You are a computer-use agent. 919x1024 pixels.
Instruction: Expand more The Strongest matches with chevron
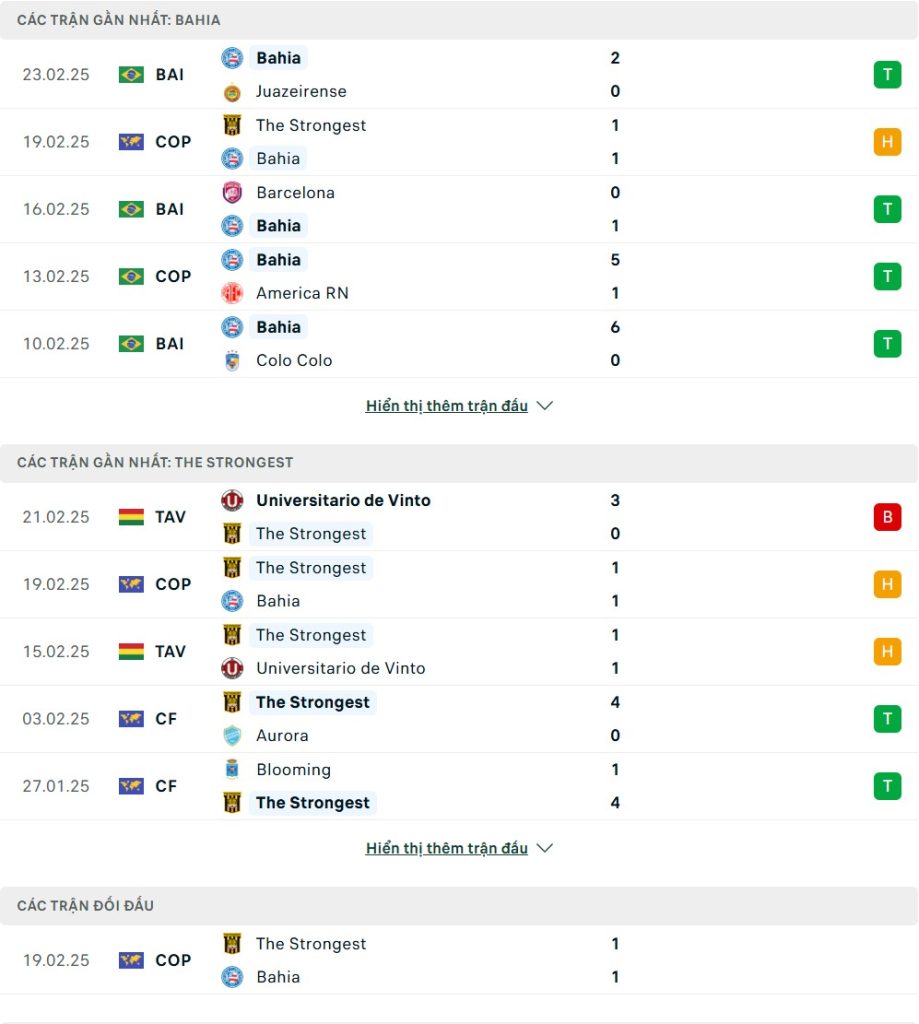click(x=545, y=848)
